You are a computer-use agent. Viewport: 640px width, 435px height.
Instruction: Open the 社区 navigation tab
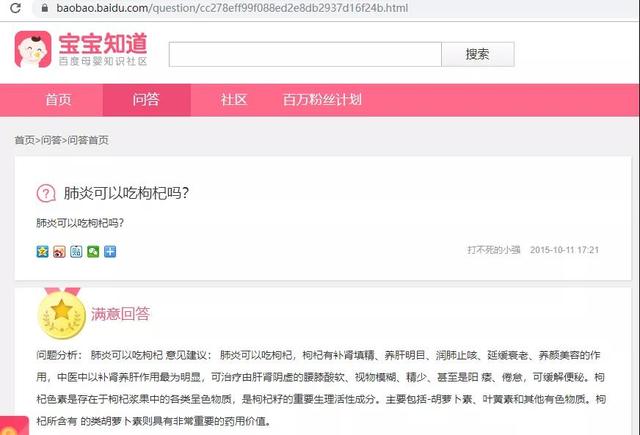(234, 100)
